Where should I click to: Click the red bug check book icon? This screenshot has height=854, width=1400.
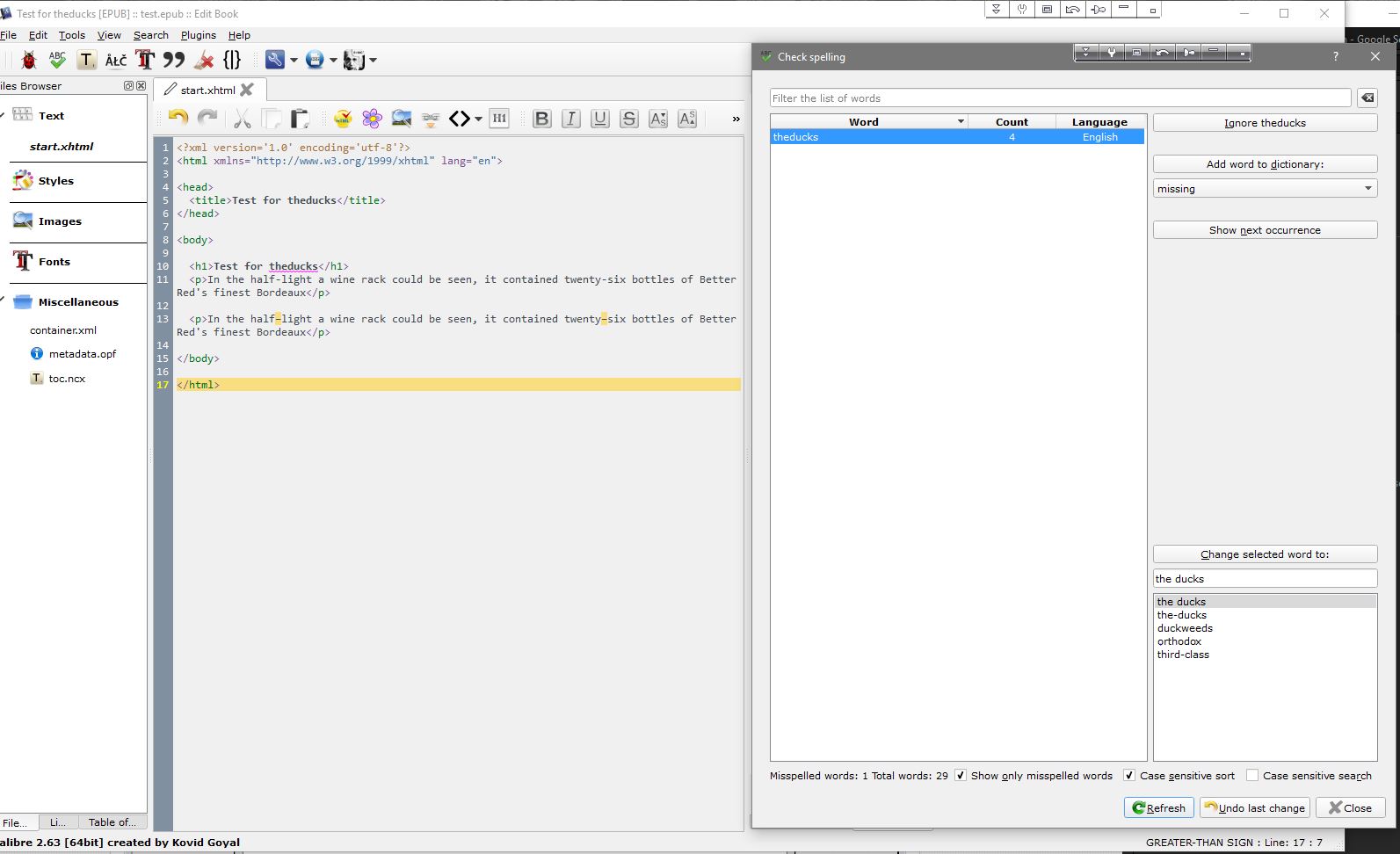tap(29, 60)
